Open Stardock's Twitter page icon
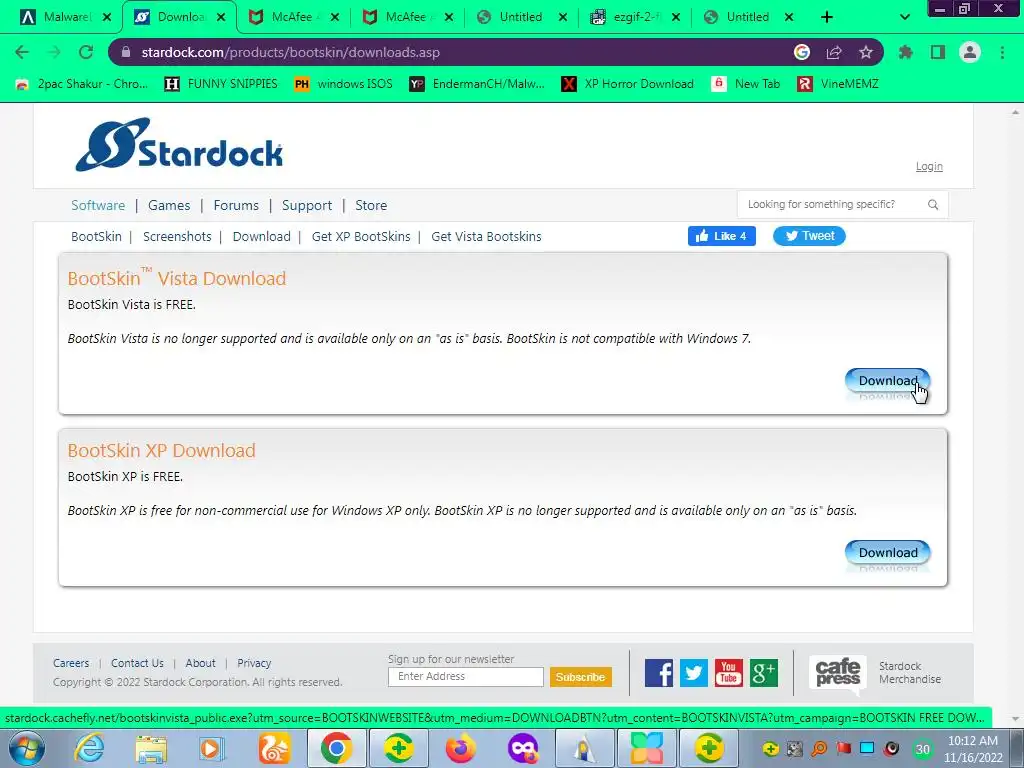The image size is (1024, 768). coord(694,673)
